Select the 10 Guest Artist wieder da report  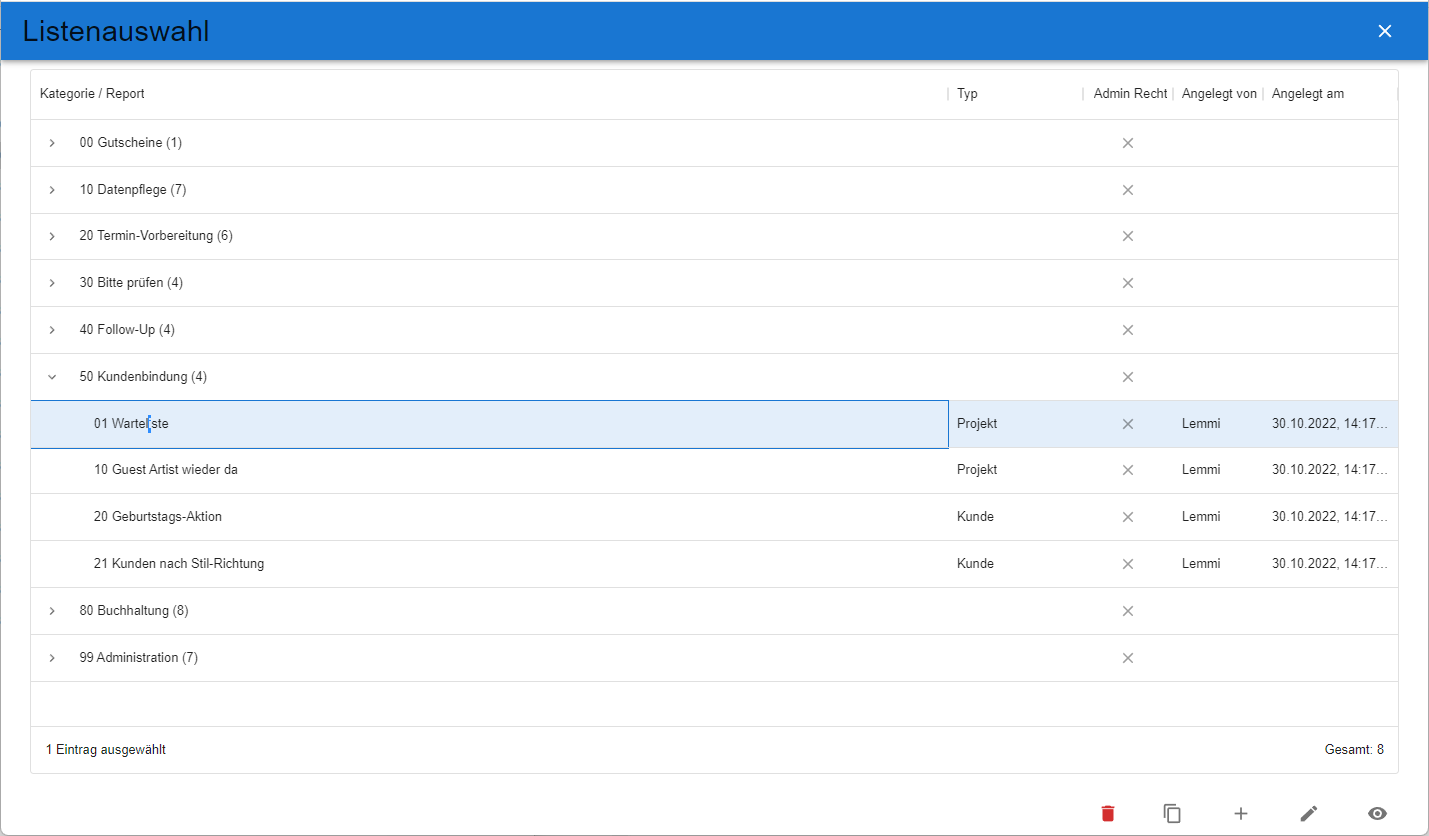[x=166, y=470]
